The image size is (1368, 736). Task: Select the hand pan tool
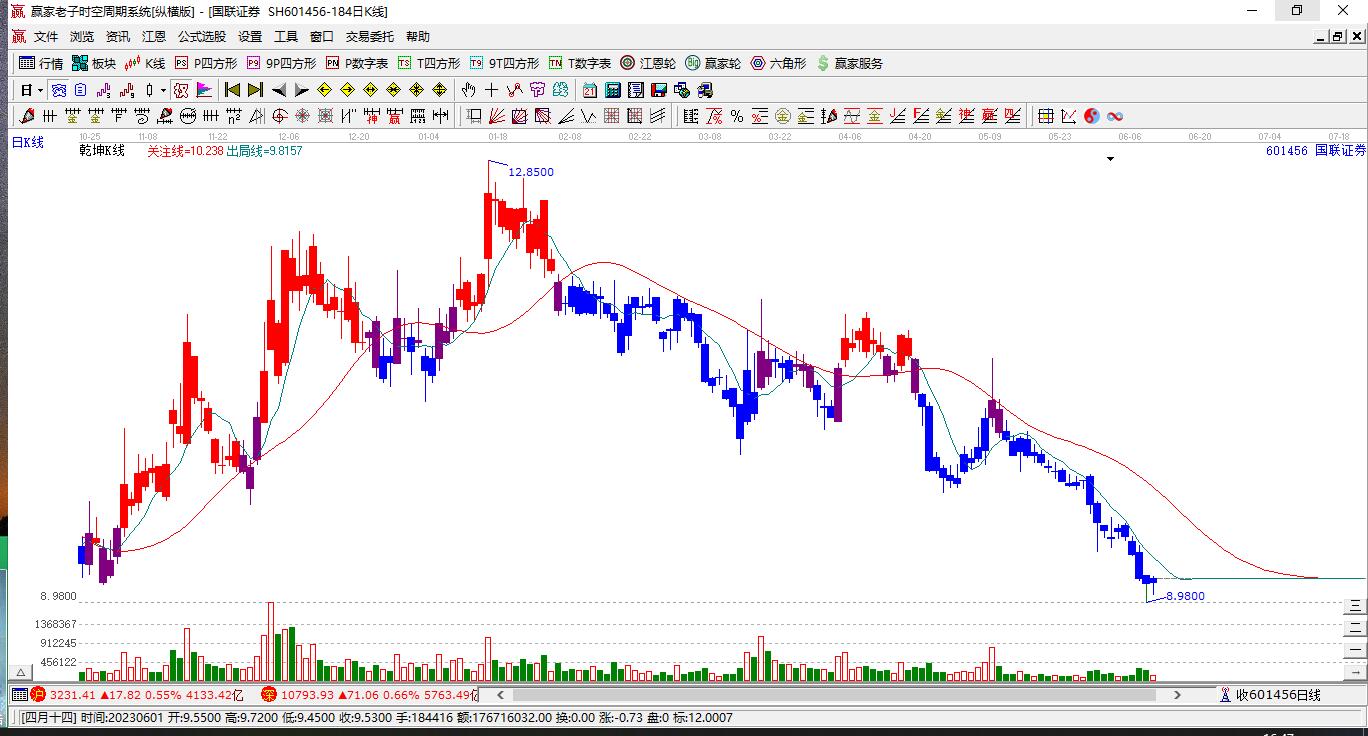pos(468,90)
